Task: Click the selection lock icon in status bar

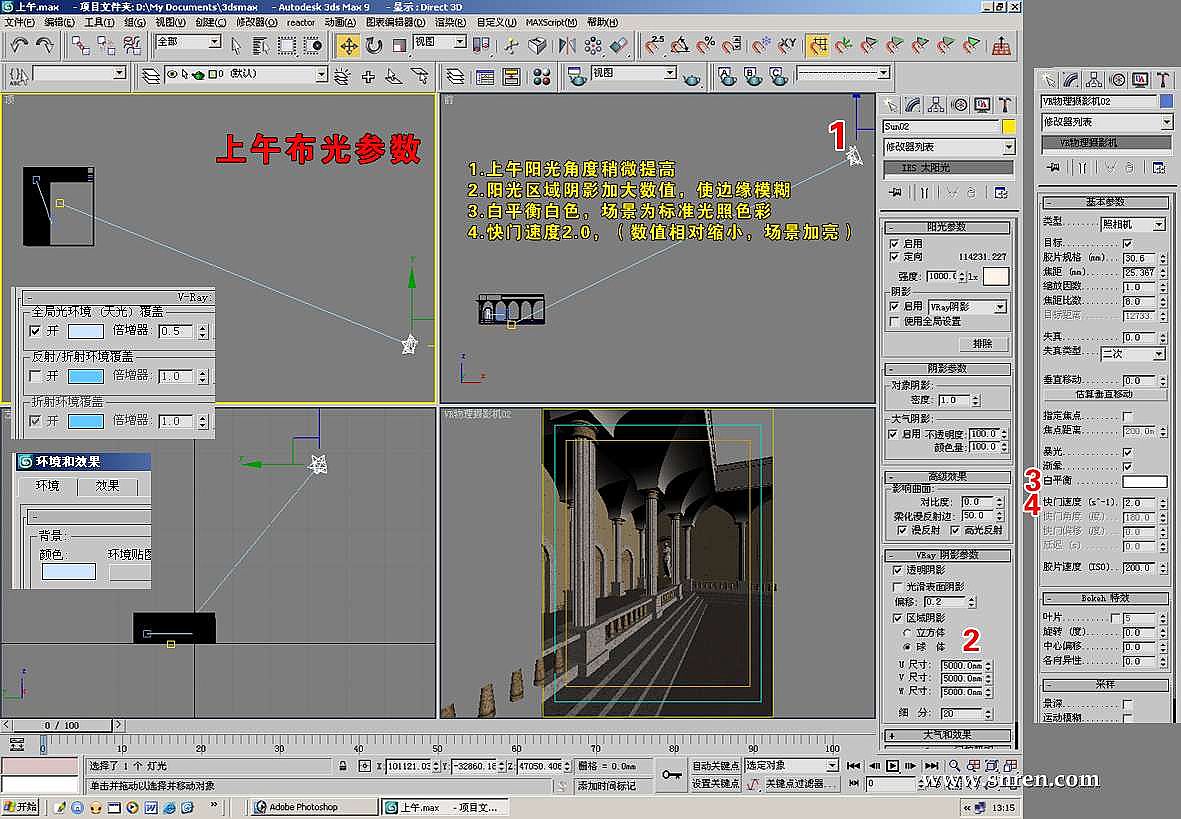Action: (343, 766)
